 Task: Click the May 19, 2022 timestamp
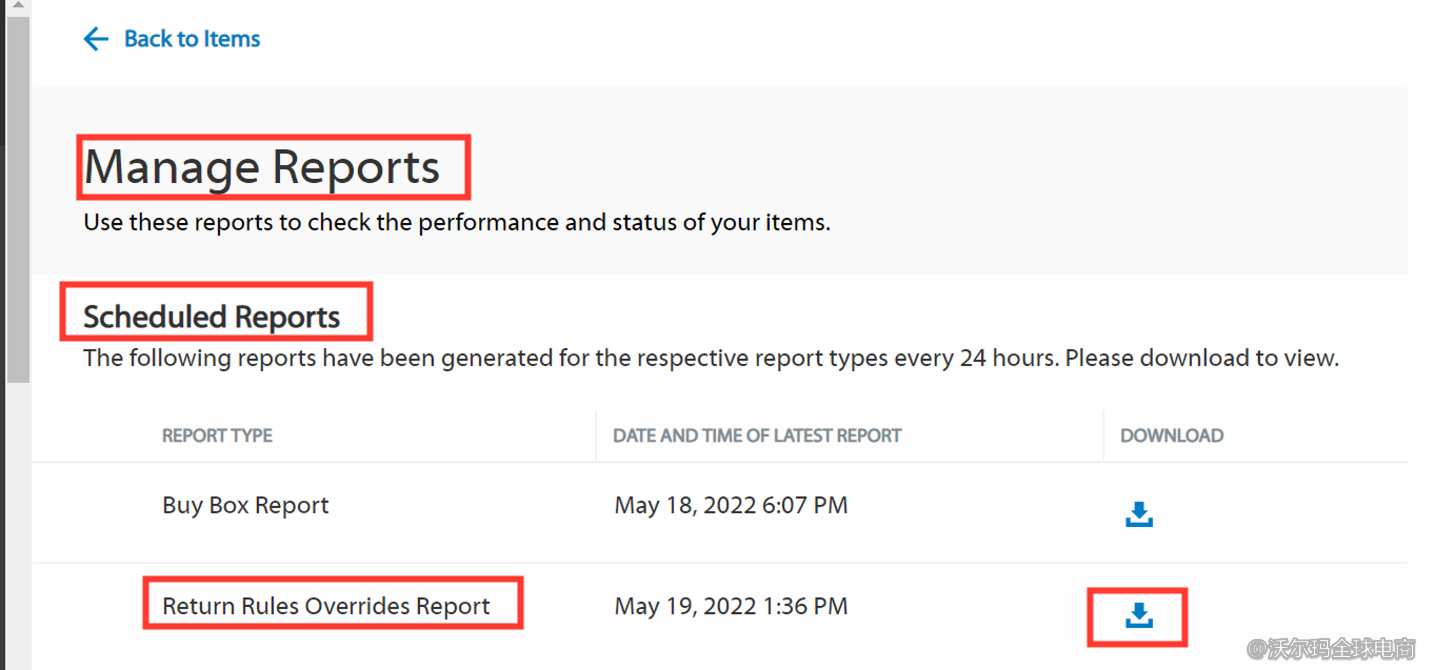coord(731,605)
